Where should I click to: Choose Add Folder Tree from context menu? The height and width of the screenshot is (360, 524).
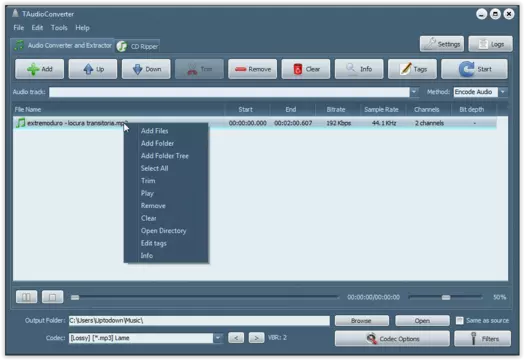tap(165, 156)
